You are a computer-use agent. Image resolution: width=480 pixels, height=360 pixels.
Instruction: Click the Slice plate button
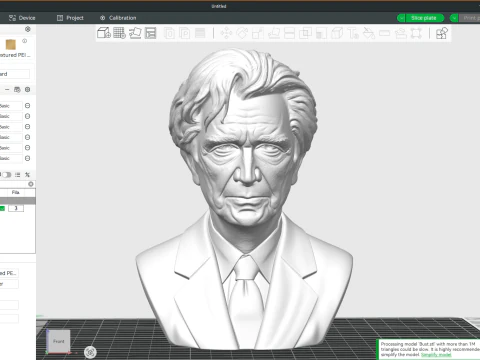click(x=424, y=18)
